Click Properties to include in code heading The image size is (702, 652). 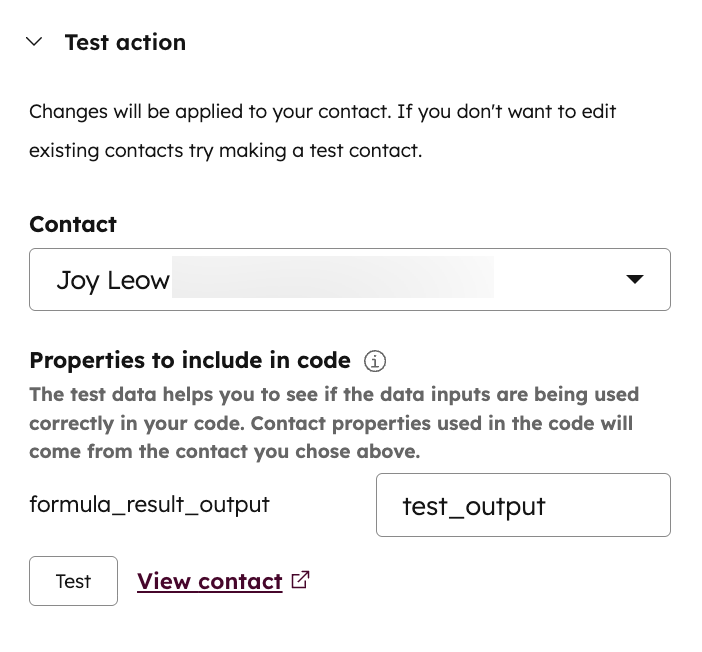[190, 360]
